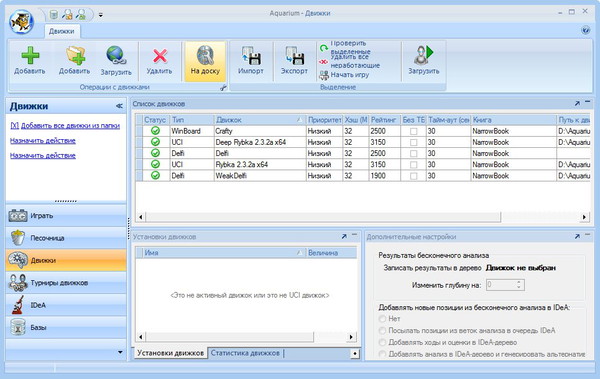The image size is (600, 379).
Task: Click the Экспорт icon in ribbon
Action: click(x=295, y=56)
